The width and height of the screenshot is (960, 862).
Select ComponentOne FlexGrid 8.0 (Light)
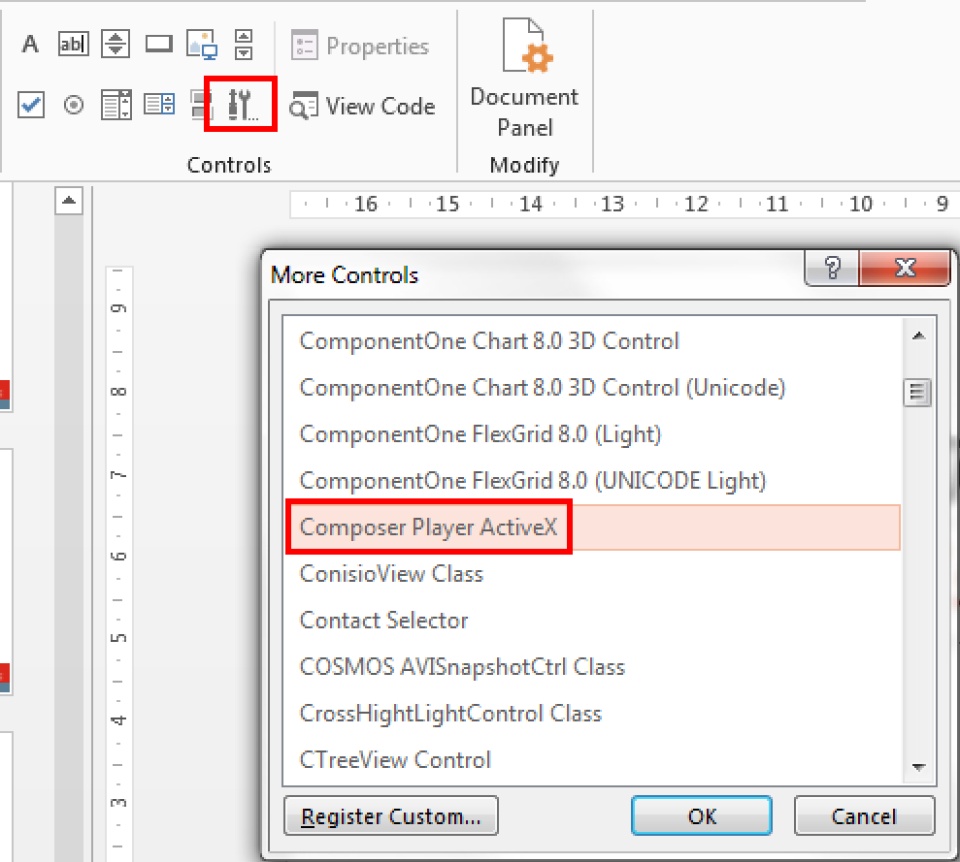click(592, 434)
